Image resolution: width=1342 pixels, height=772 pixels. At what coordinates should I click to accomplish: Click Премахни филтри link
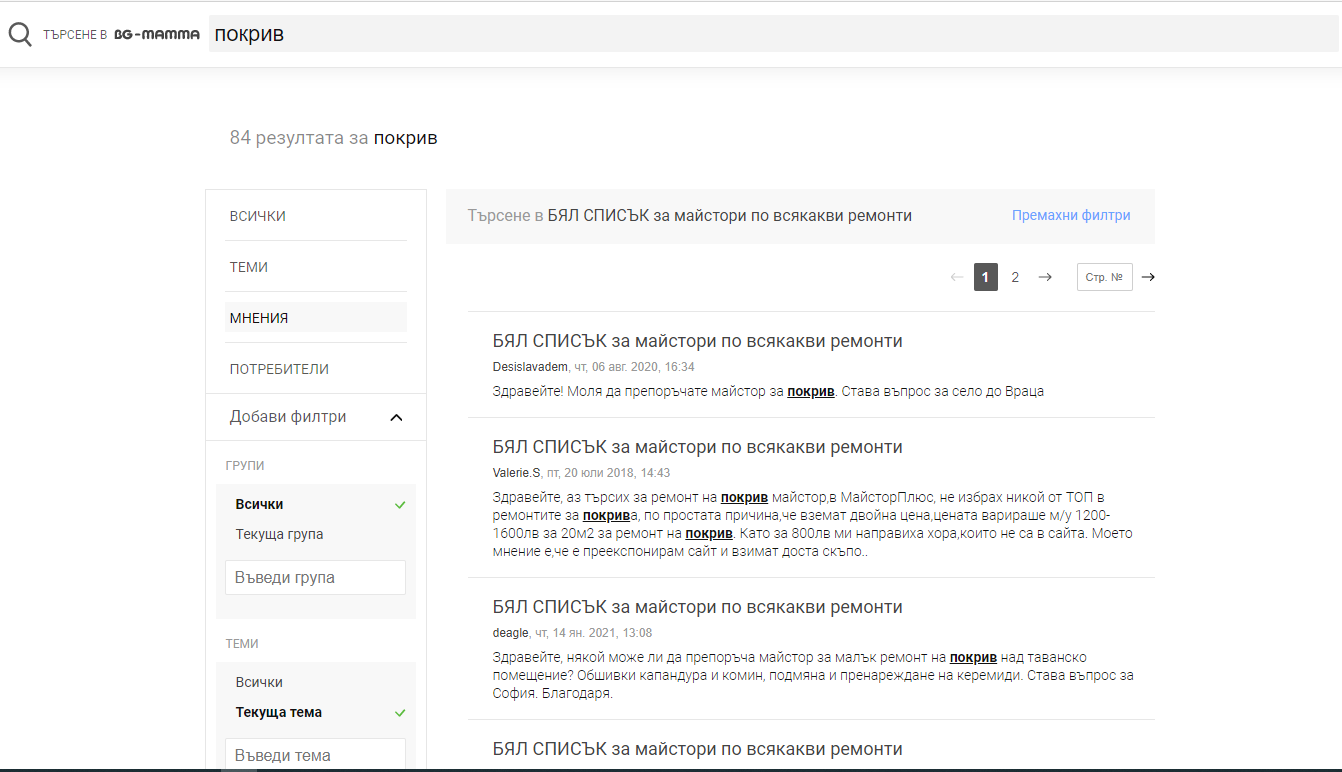[1071, 215]
